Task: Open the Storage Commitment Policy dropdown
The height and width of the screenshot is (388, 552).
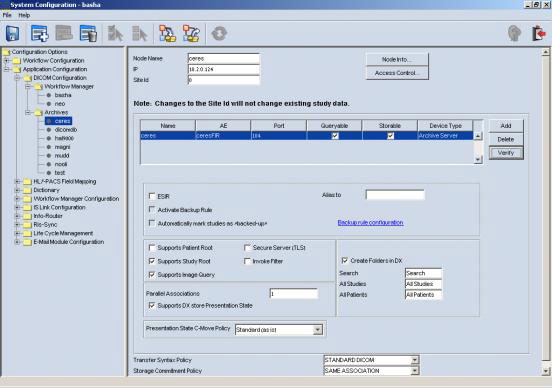Action: (415, 371)
